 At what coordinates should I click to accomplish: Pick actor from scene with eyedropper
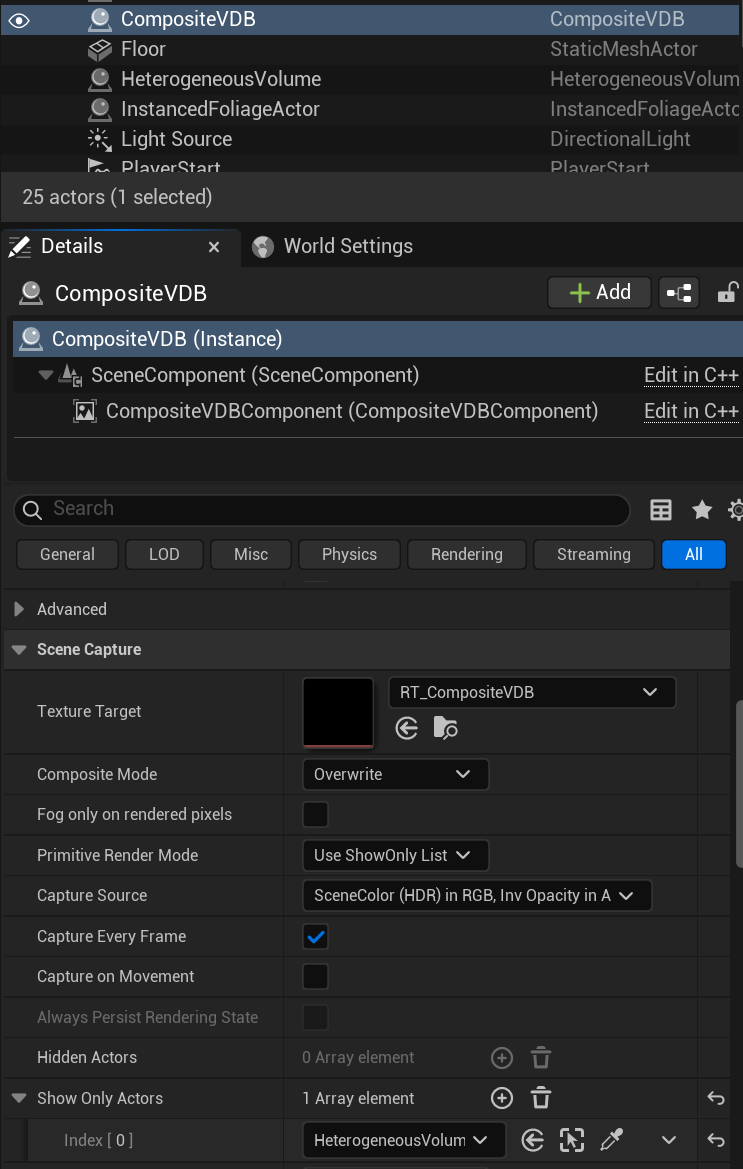point(611,1140)
